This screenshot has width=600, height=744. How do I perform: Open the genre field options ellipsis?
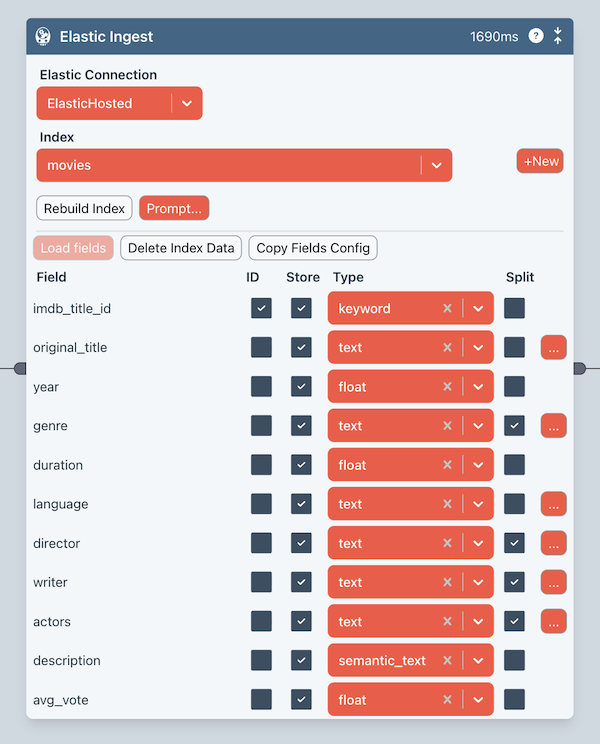click(x=553, y=426)
